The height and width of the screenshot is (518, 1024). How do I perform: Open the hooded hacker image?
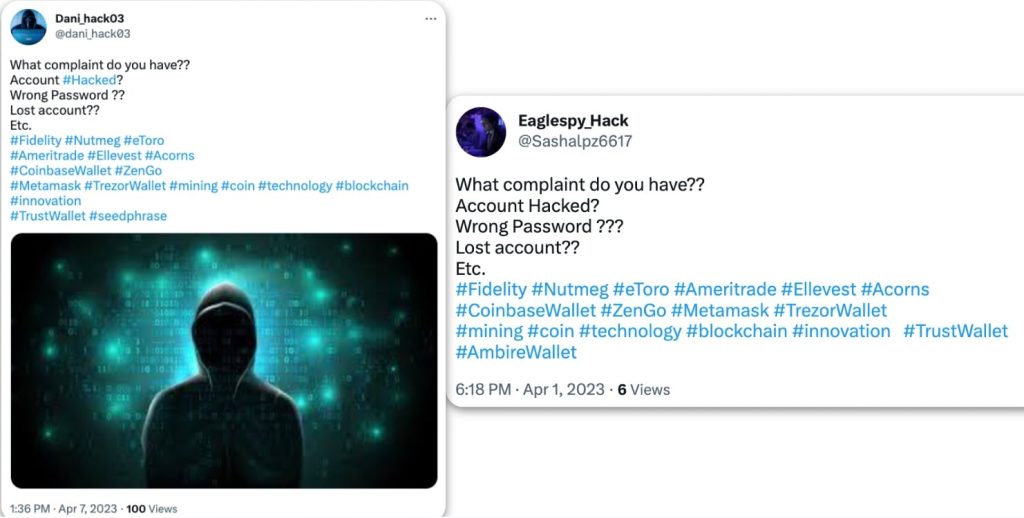224,360
